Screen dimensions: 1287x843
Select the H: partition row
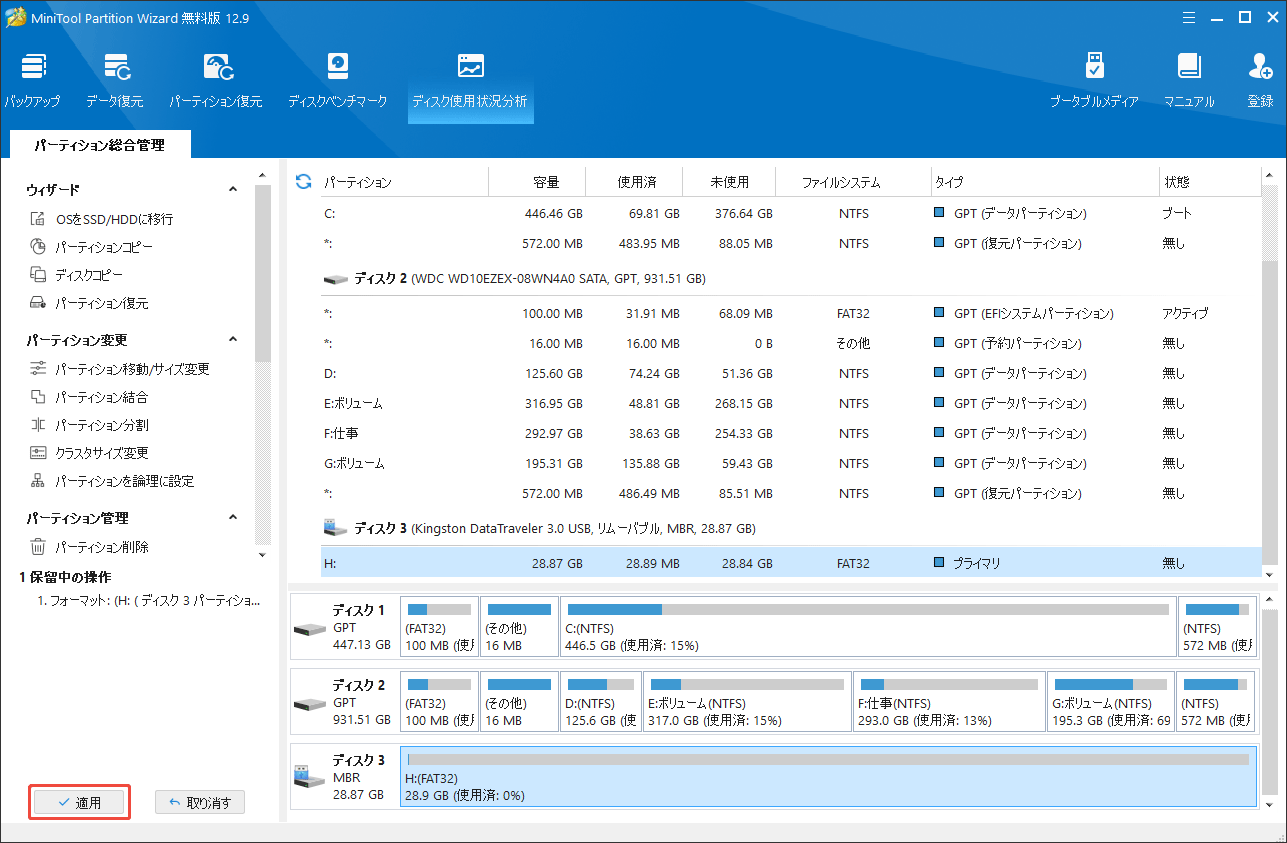coord(790,563)
